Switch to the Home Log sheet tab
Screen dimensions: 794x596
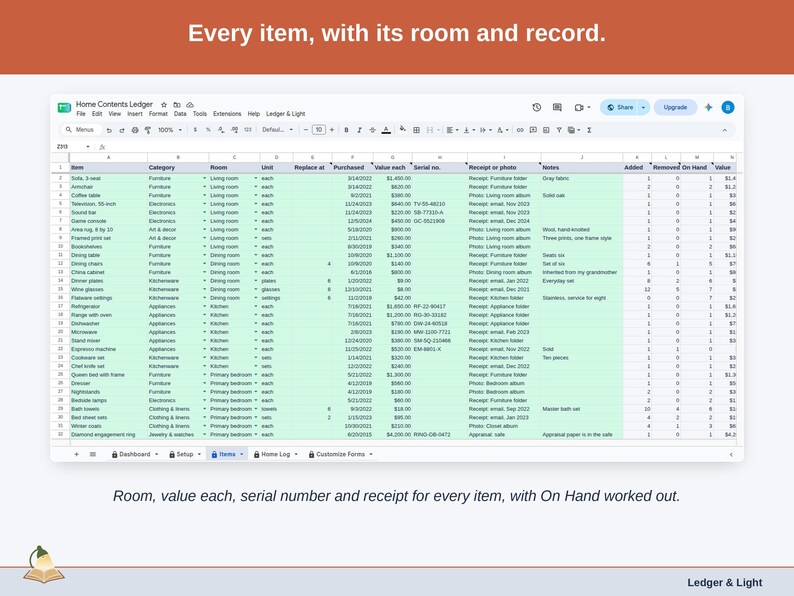(275, 454)
